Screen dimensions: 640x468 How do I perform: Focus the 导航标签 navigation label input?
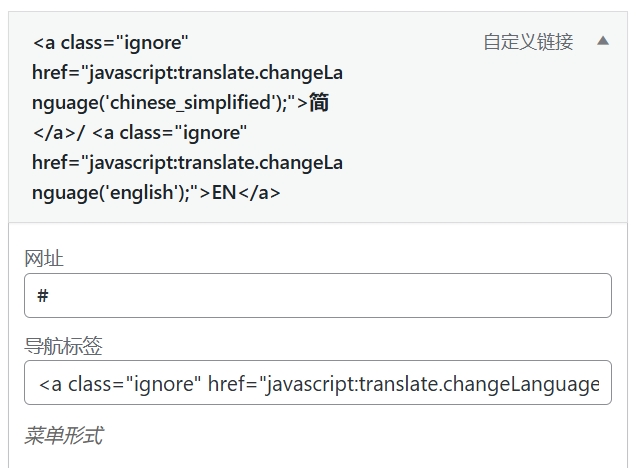coord(318,383)
